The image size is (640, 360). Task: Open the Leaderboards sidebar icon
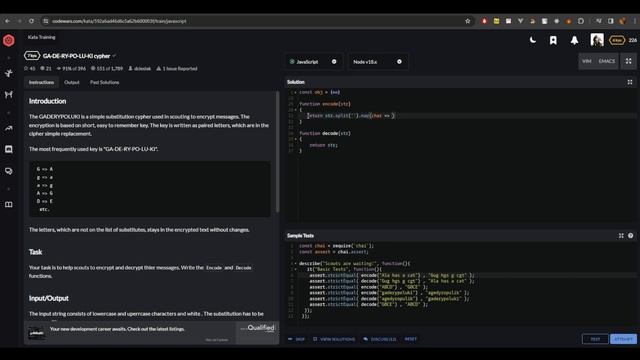click(x=9, y=149)
